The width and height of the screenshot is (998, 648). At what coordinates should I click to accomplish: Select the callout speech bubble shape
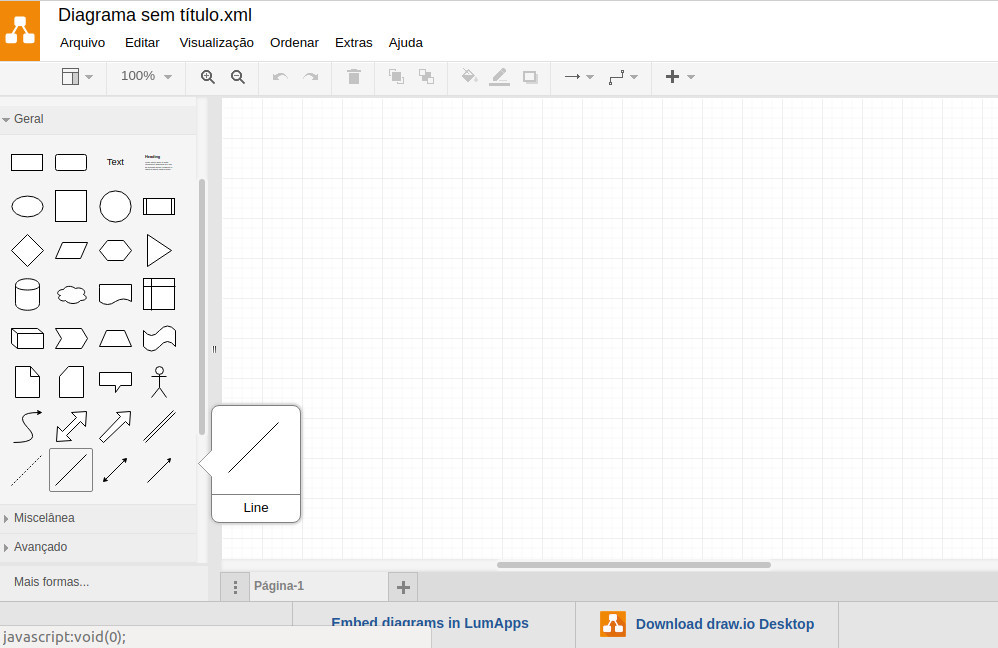point(115,382)
